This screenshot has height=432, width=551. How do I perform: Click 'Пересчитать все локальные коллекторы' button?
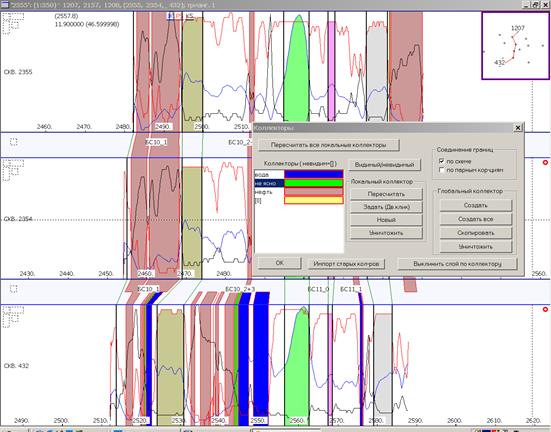click(329, 145)
